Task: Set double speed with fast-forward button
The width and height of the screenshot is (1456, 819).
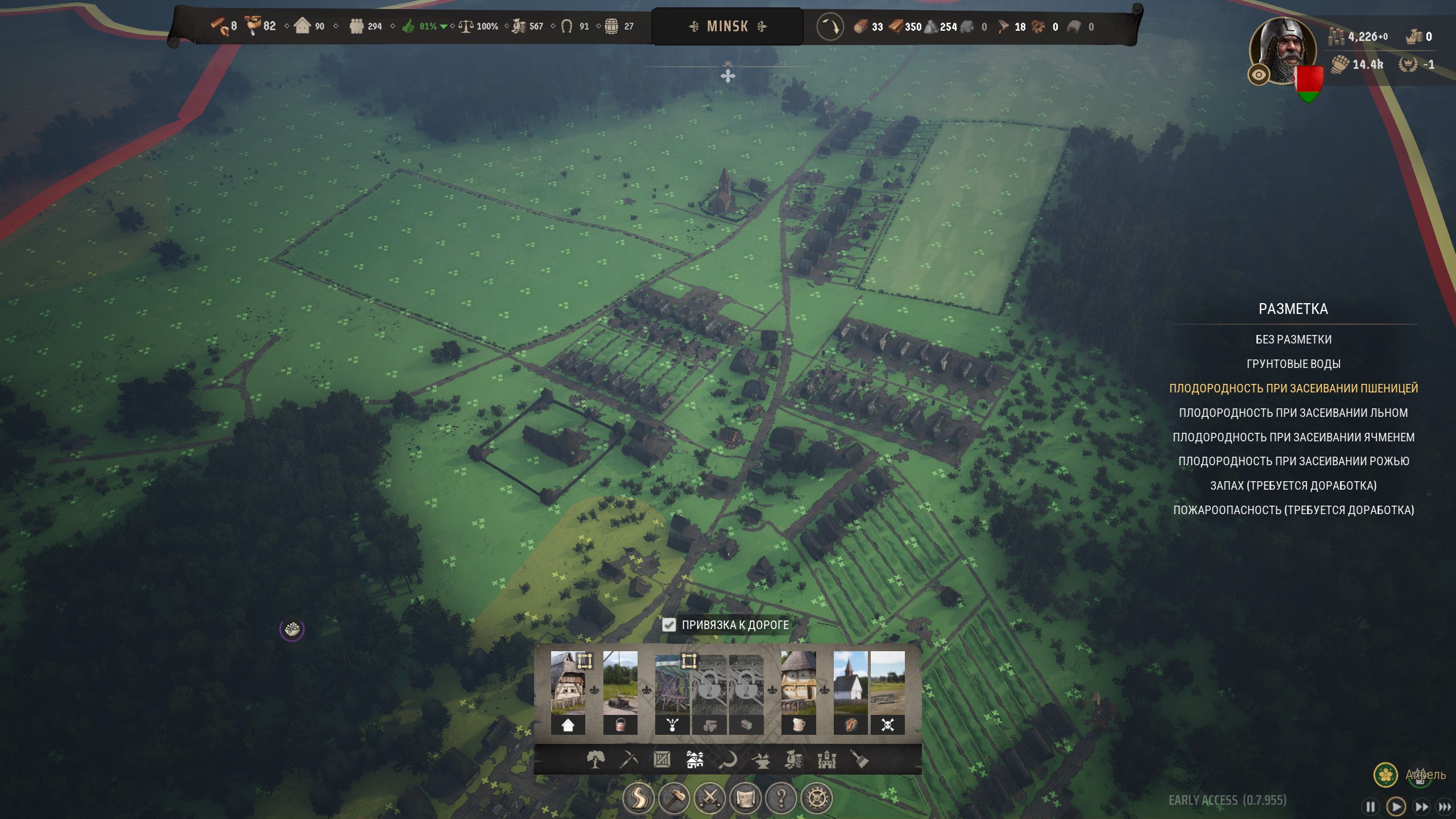Action: click(1421, 806)
